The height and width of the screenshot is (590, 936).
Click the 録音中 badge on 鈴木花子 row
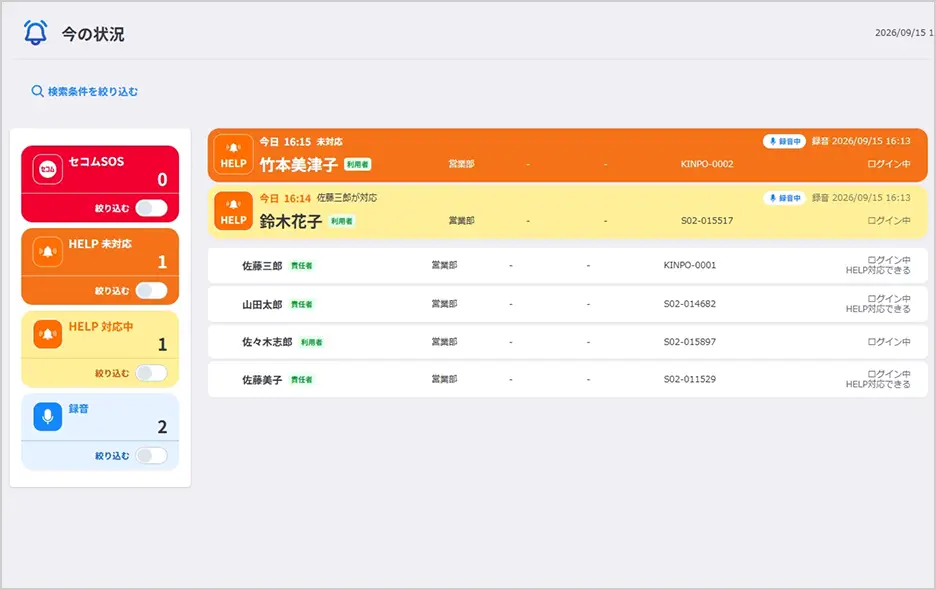pyautogui.click(x=784, y=198)
